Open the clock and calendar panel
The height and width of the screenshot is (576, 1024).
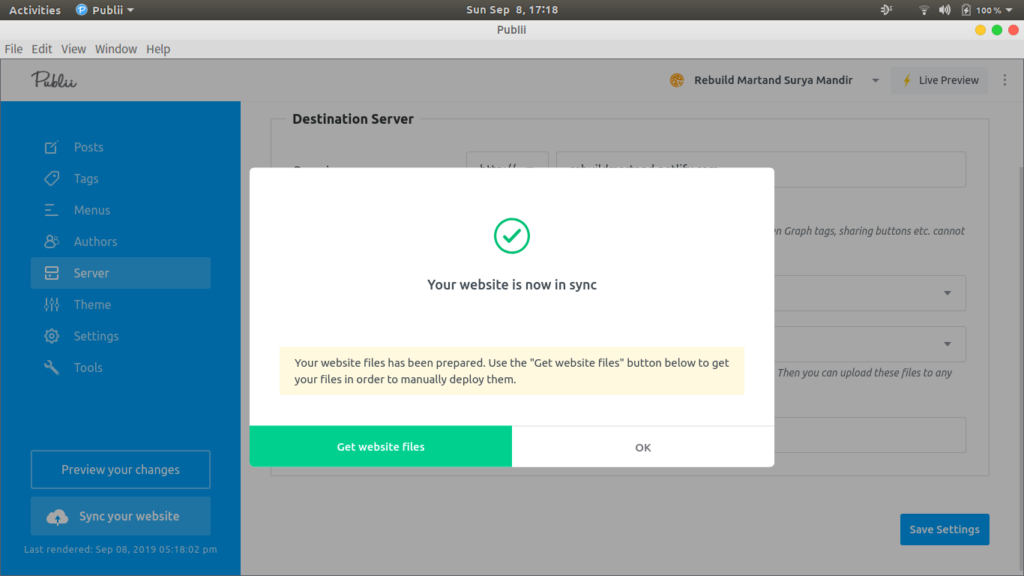pyautogui.click(x=512, y=10)
